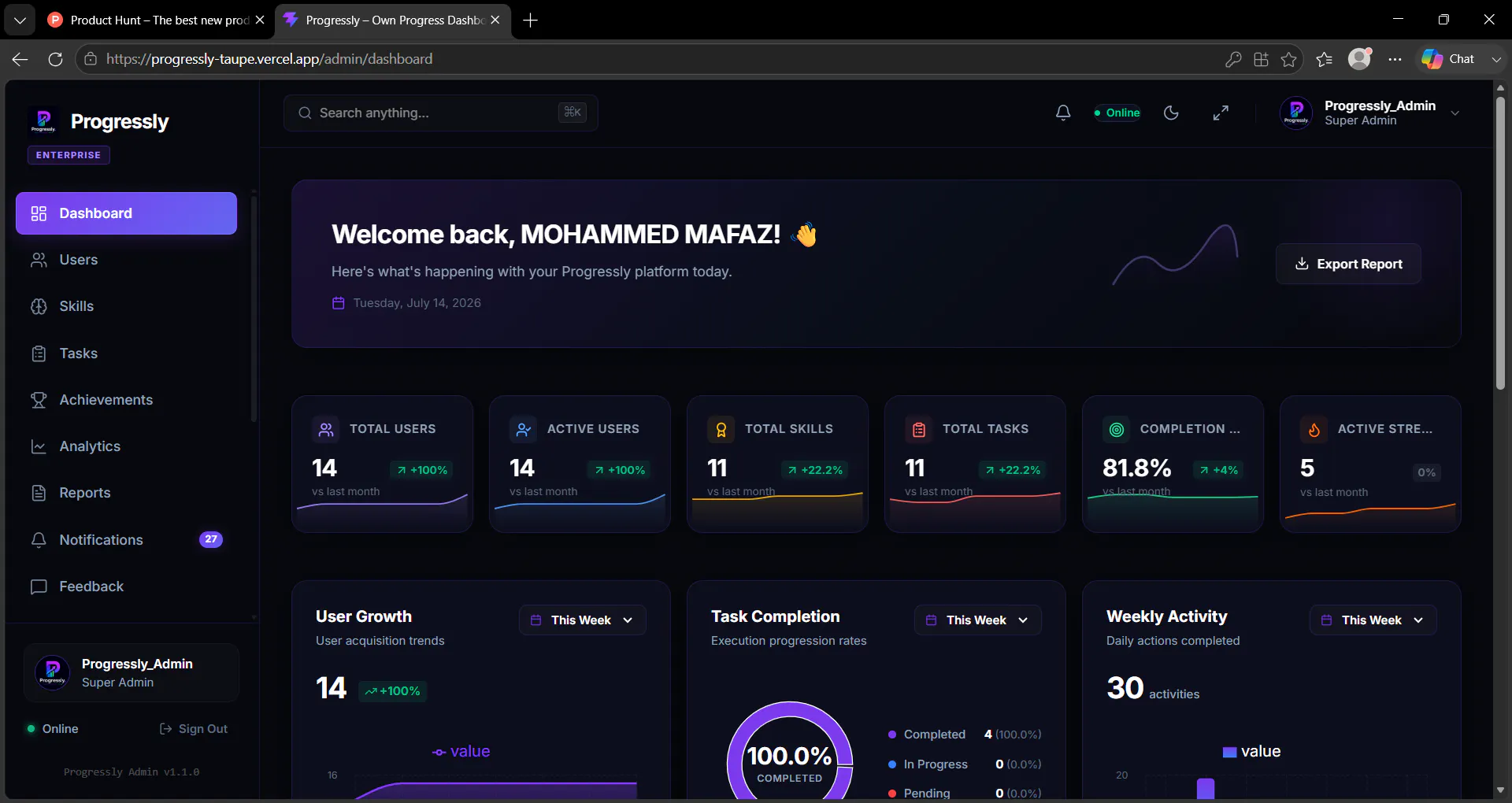Click the Export Report button
Image resolution: width=1512 pixels, height=803 pixels.
1348,264
